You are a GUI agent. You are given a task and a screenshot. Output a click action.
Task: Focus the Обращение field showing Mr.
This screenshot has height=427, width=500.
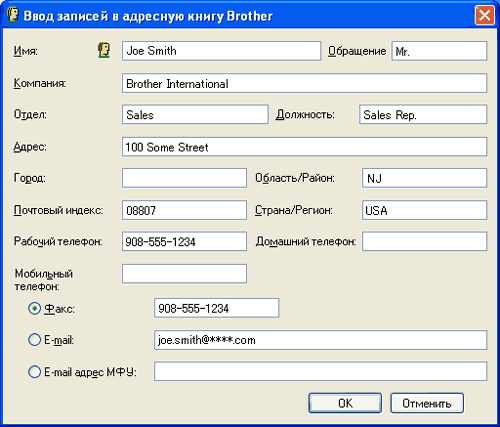pyautogui.click(x=439, y=51)
